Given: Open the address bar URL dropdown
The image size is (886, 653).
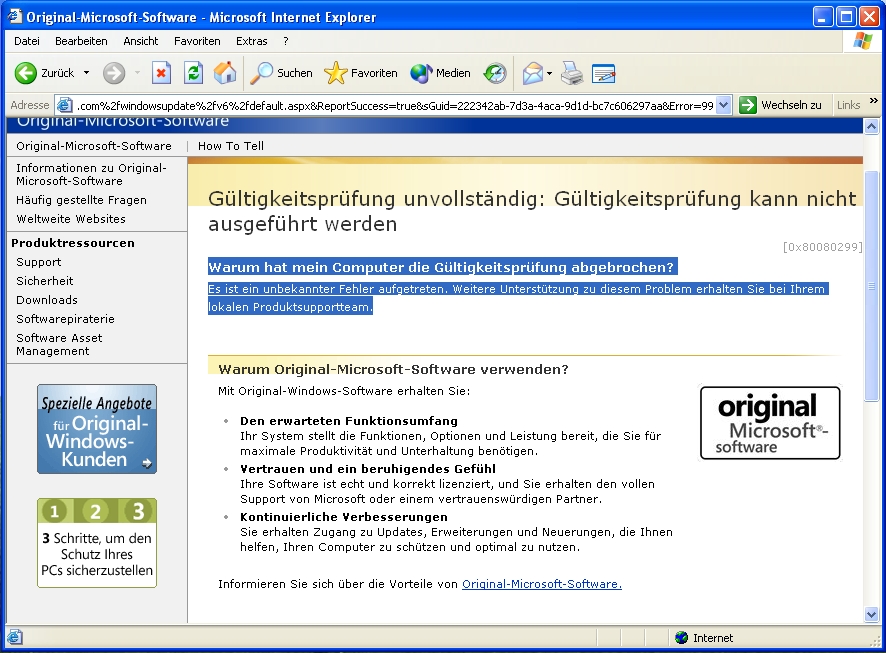Looking at the screenshot, I should click(x=723, y=105).
